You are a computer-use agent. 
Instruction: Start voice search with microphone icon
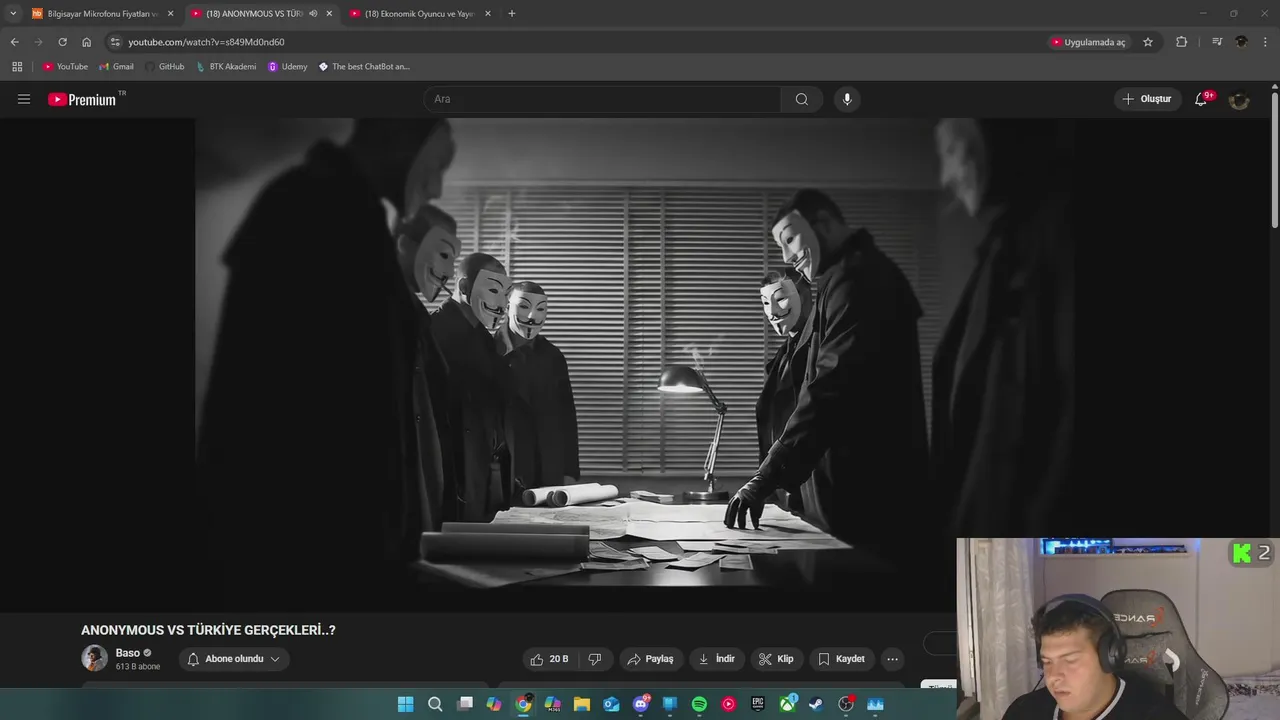pyautogui.click(x=847, y=99)
